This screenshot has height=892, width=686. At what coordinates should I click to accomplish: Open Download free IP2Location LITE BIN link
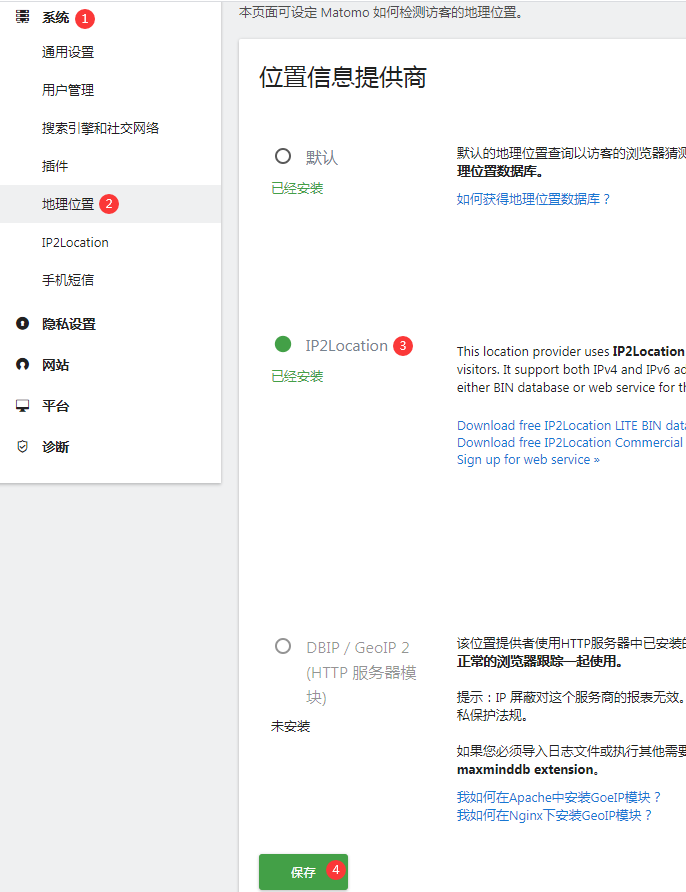(571, 426)
